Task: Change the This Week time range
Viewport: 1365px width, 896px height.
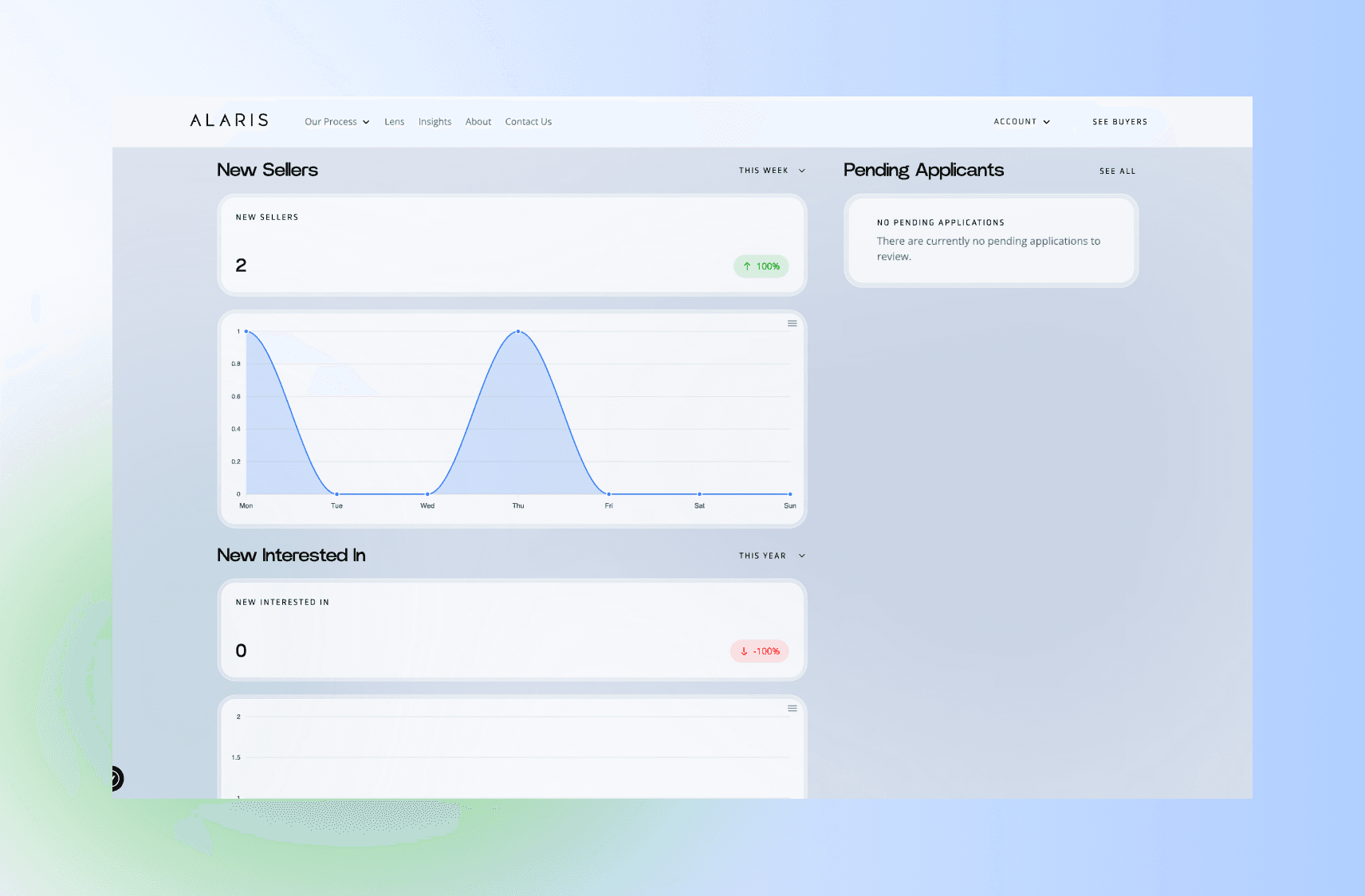Action: pos(771,171)
